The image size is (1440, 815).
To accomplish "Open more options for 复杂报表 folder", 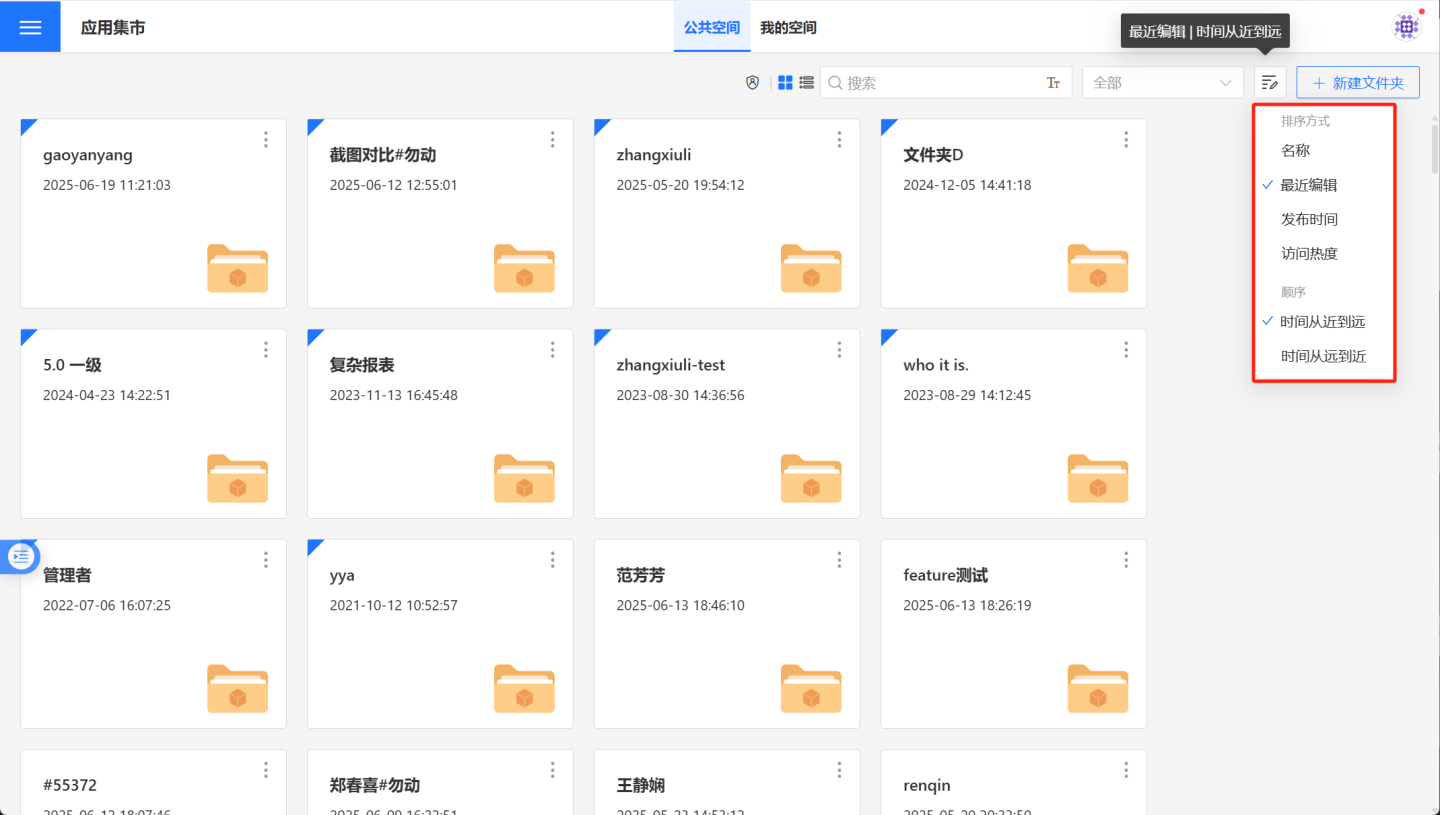I will (553, 350).
